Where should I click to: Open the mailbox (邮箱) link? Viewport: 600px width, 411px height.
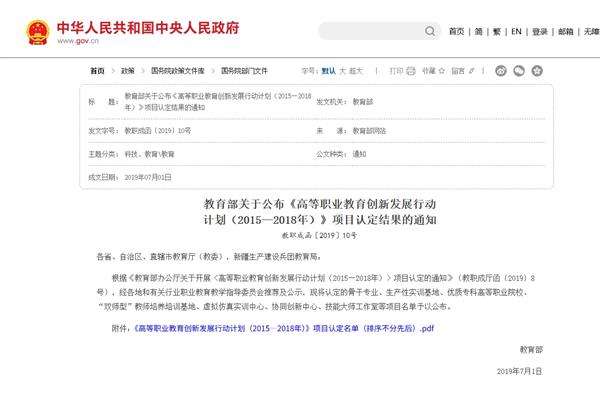pos(566,32)
